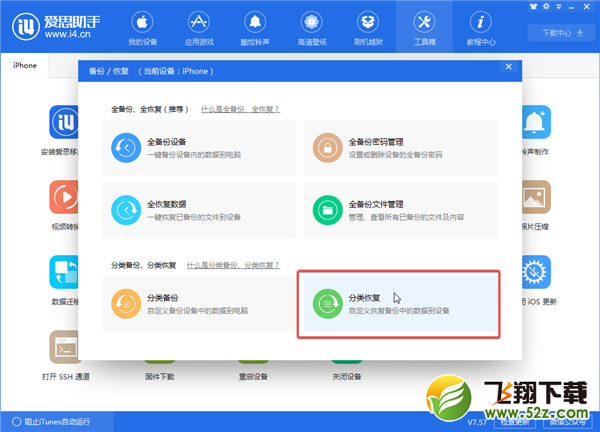Select the iPhone device tab
This screenshot has width=600, height=432.
[x=25, y=65]
